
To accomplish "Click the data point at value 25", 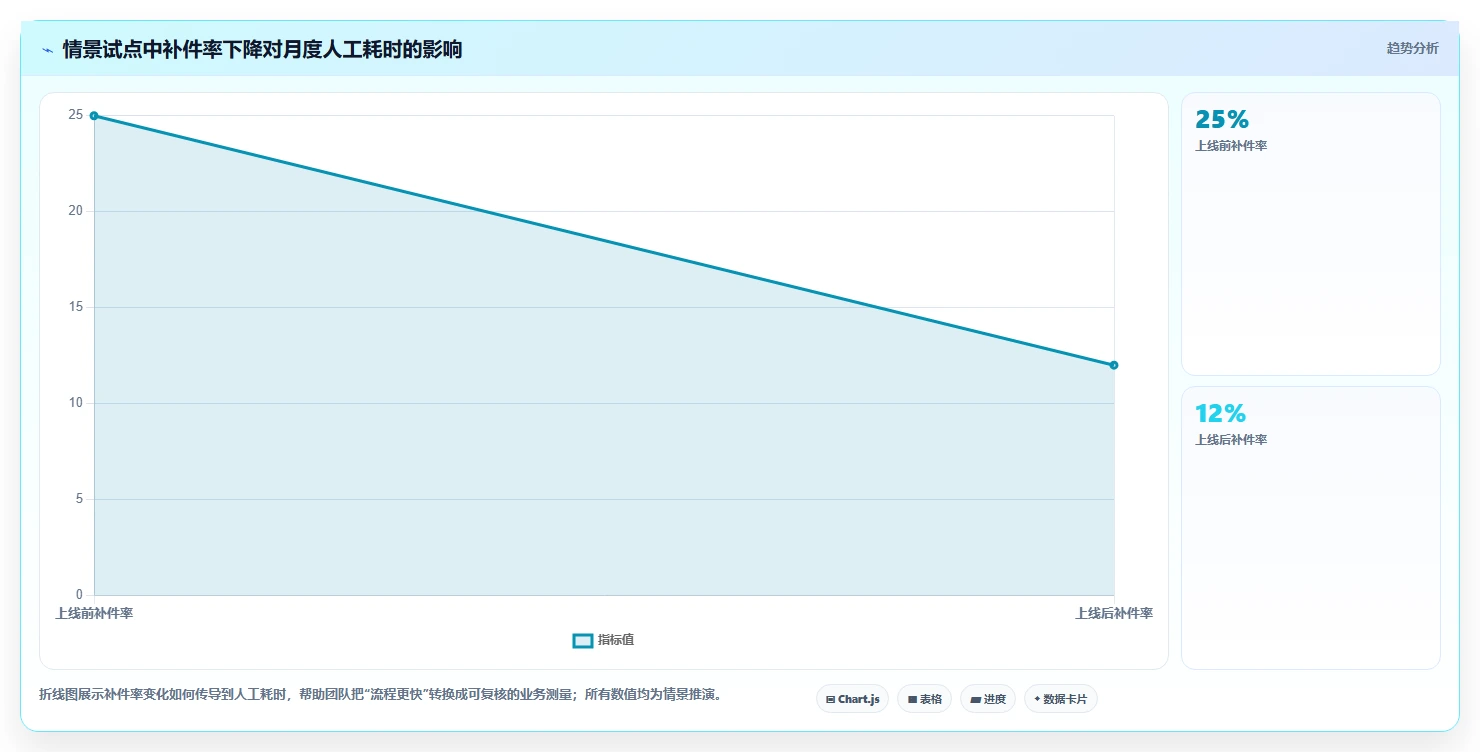I will pyautogui.click(x=94, y=116).
